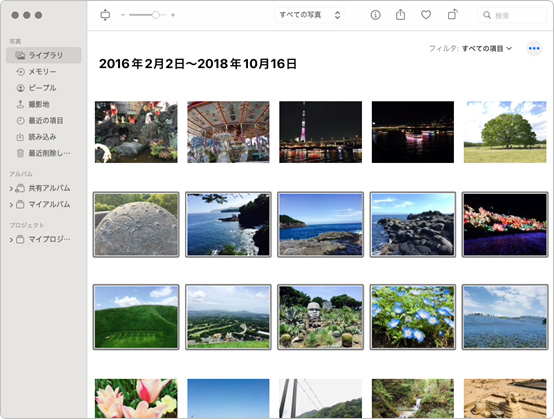Select the valley overlook landscape photo
The width and height of the screenshot is (554, 419).
tap(228, 317)
